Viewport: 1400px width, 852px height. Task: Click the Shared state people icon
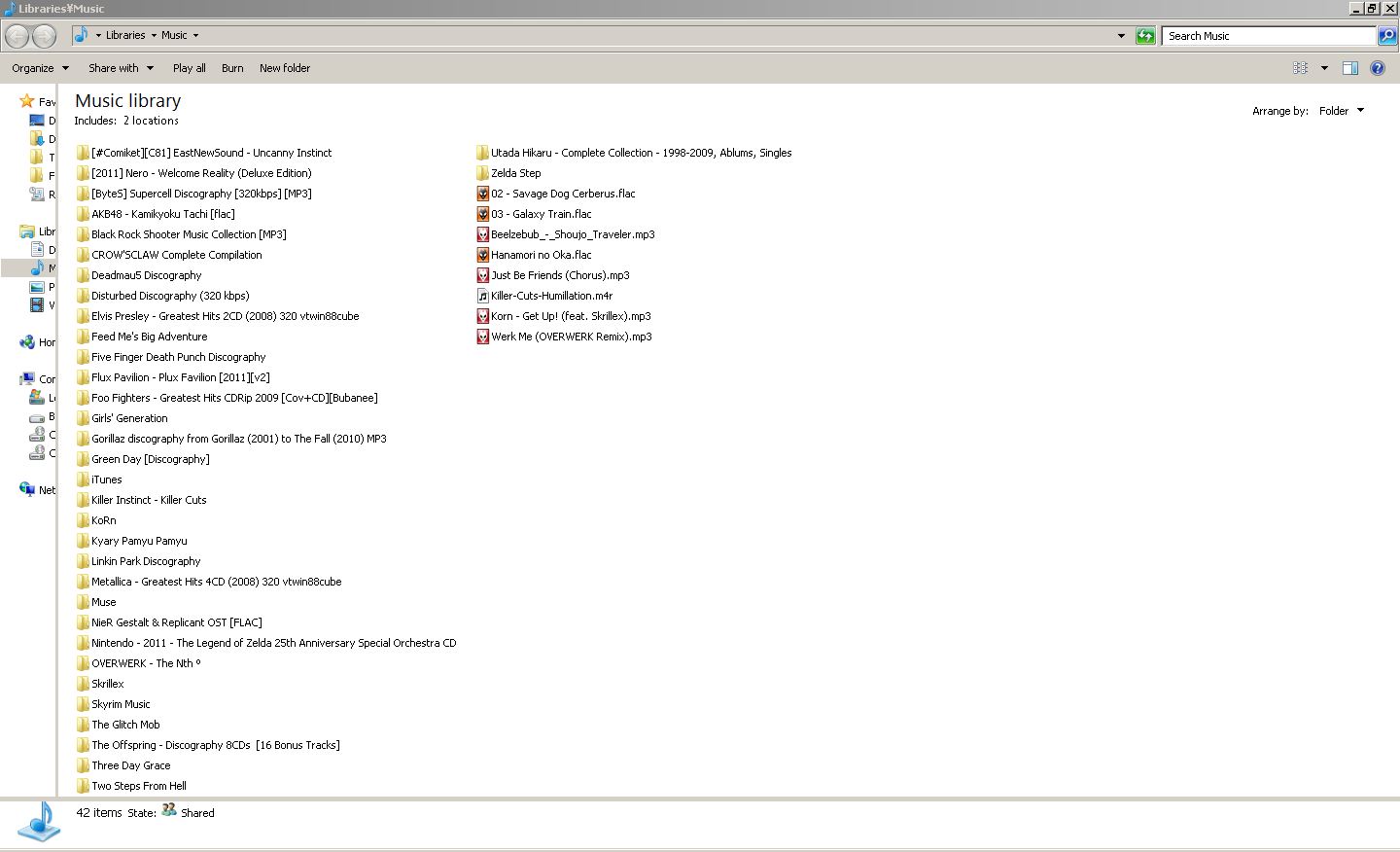tap(169, 809)
